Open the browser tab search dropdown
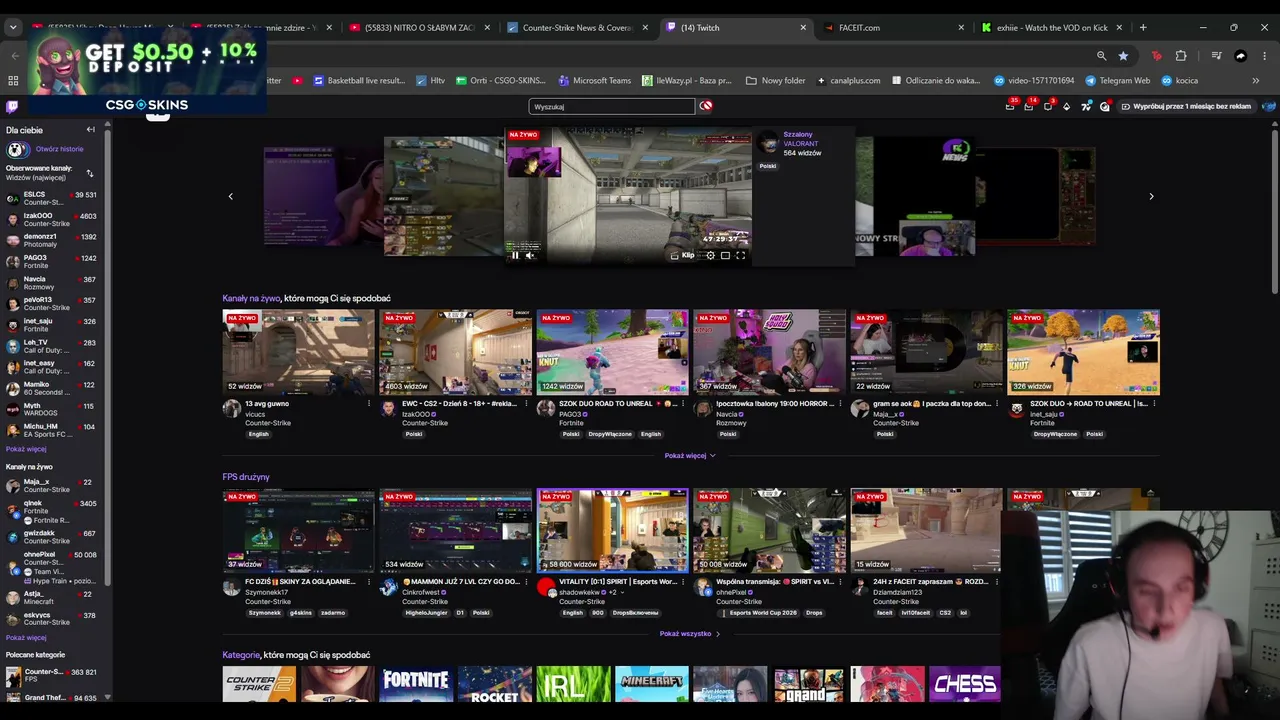This screenshot has width=1280, height=720. (x=13, y=28)
